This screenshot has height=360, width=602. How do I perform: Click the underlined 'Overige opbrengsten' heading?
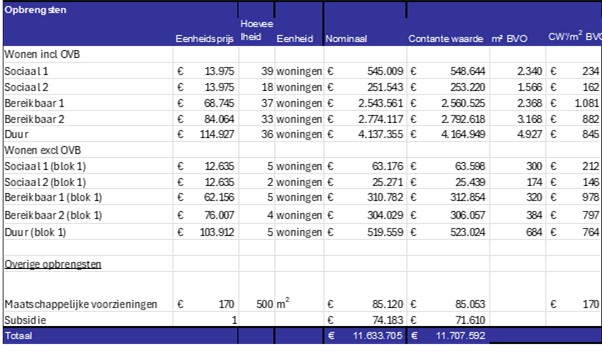coord(53,264)
